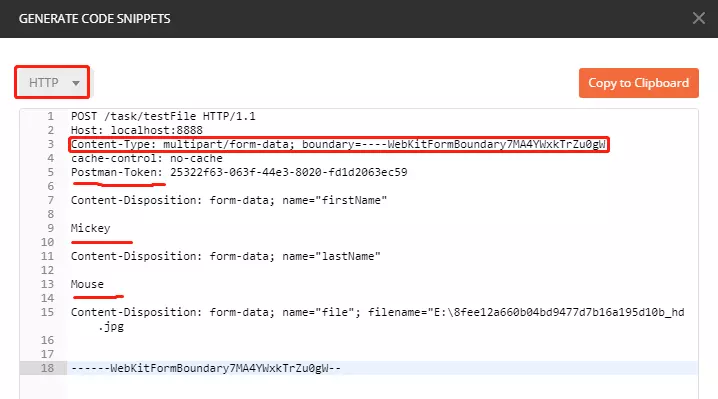Click the Postman-Token header line
718x399 pixels.
(x=239, y=172)
